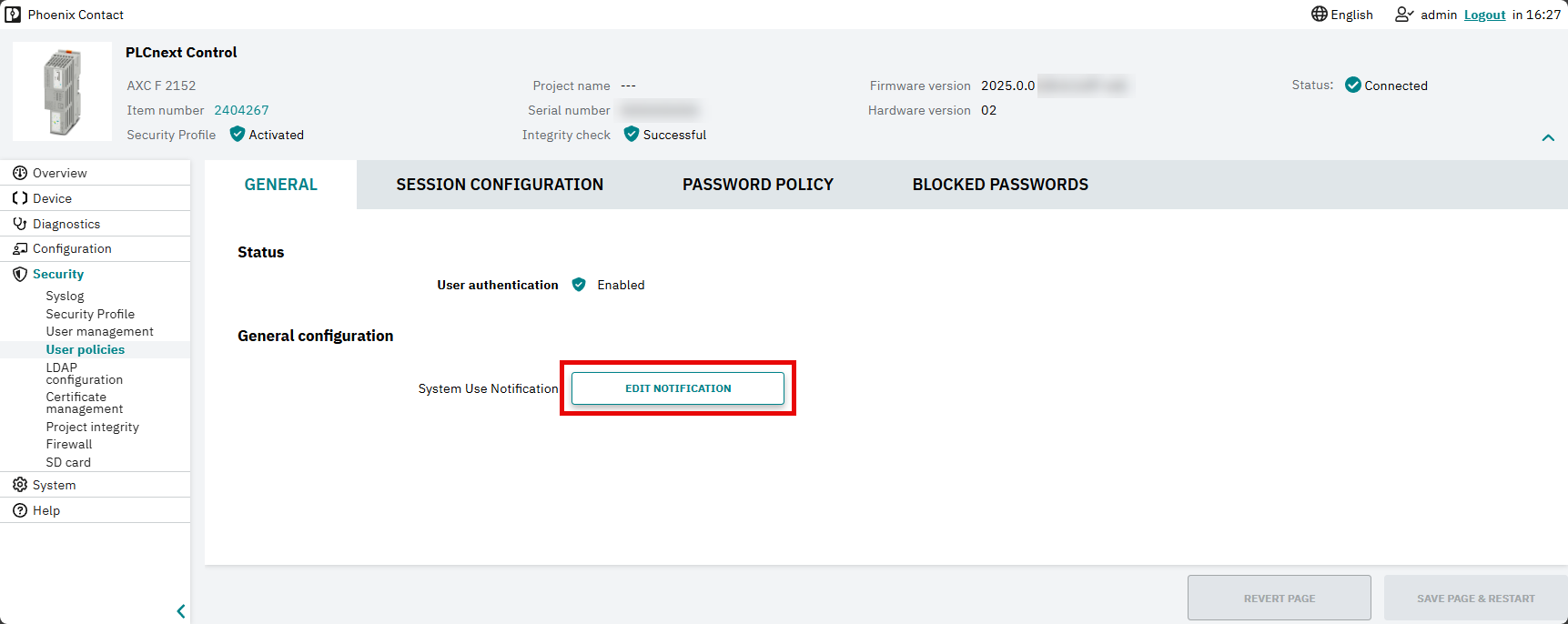The height and width of the screenshot is (624, 1568).
Task: Click the Security shield icon
Action: click(x=20, y=274)
